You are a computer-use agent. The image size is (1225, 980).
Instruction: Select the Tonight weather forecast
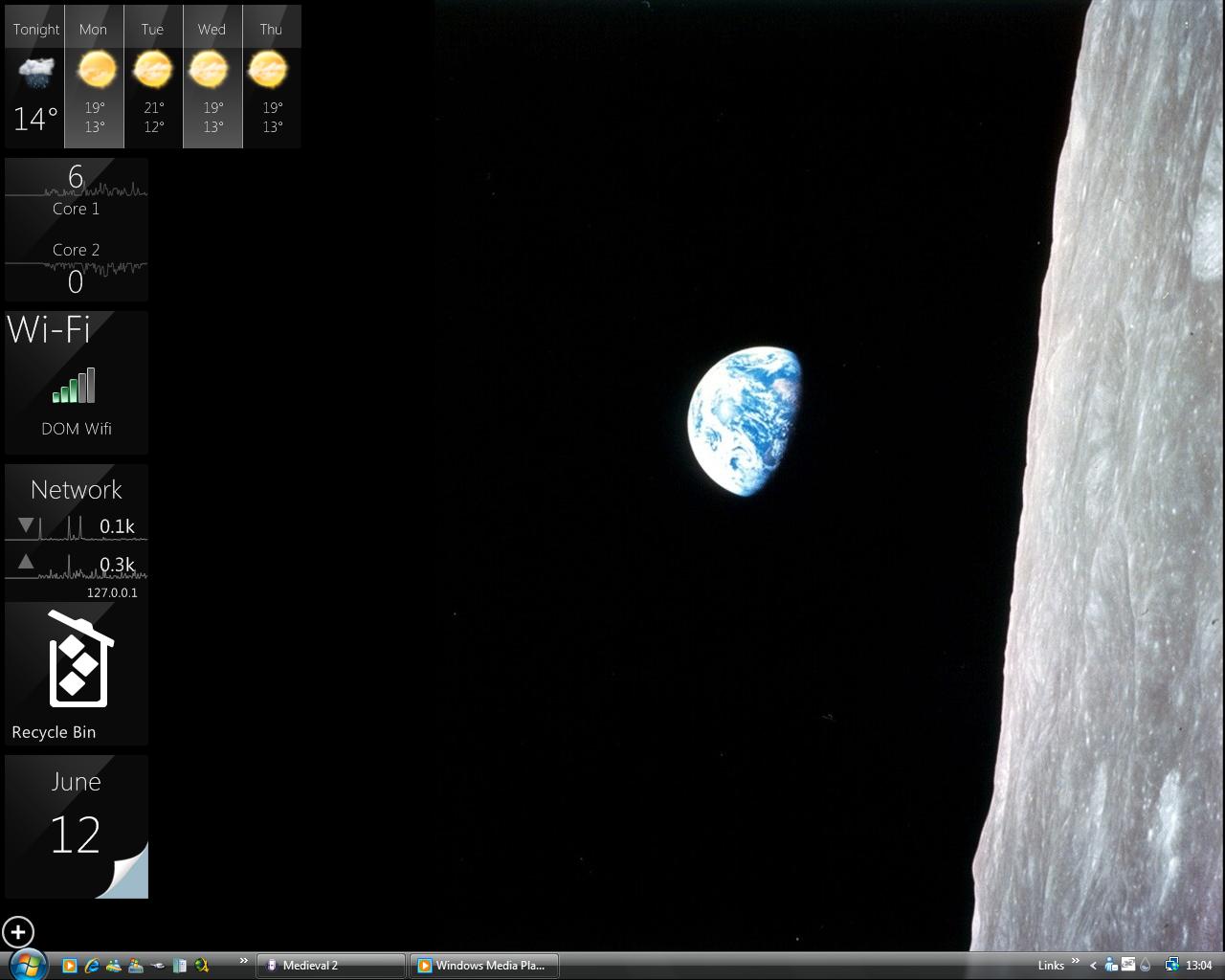tap(34, 77)
